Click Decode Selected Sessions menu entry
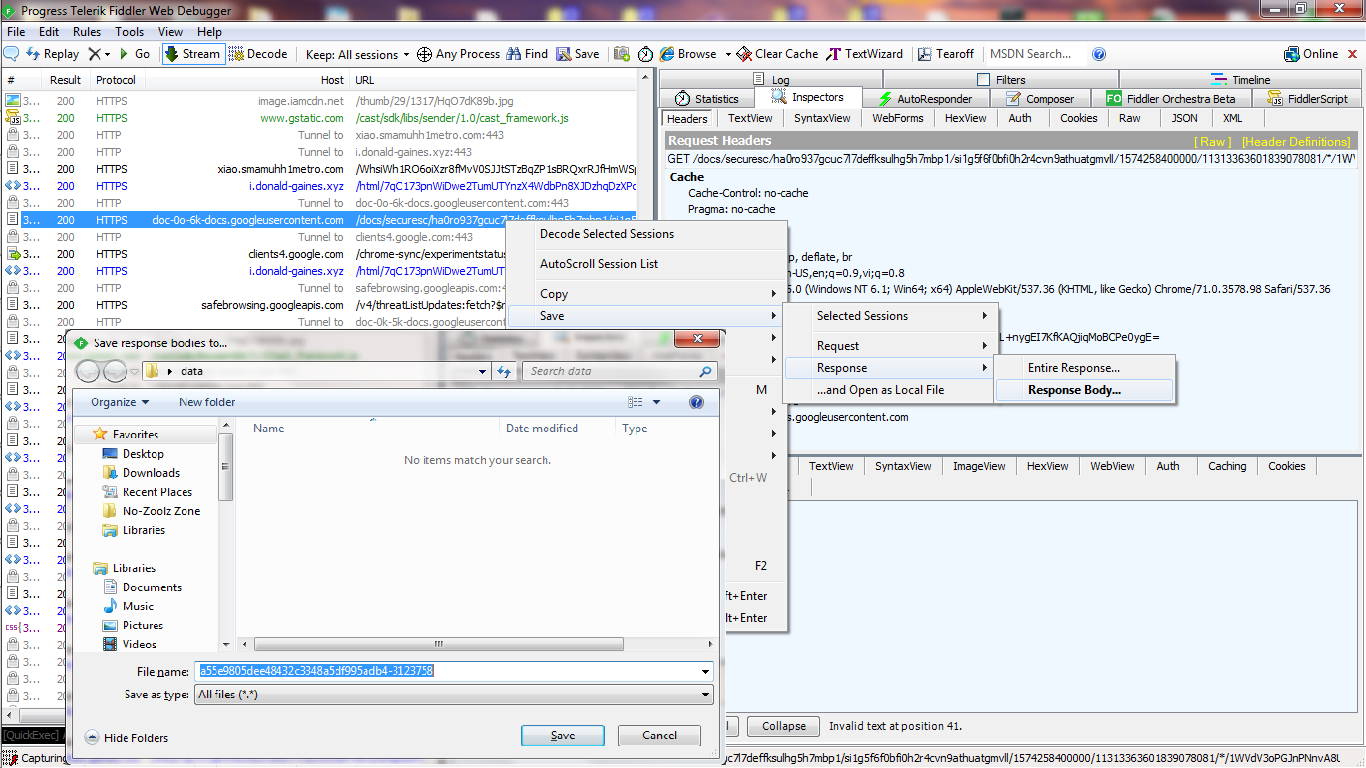The image size is (1366, 768). pos(646,234)
